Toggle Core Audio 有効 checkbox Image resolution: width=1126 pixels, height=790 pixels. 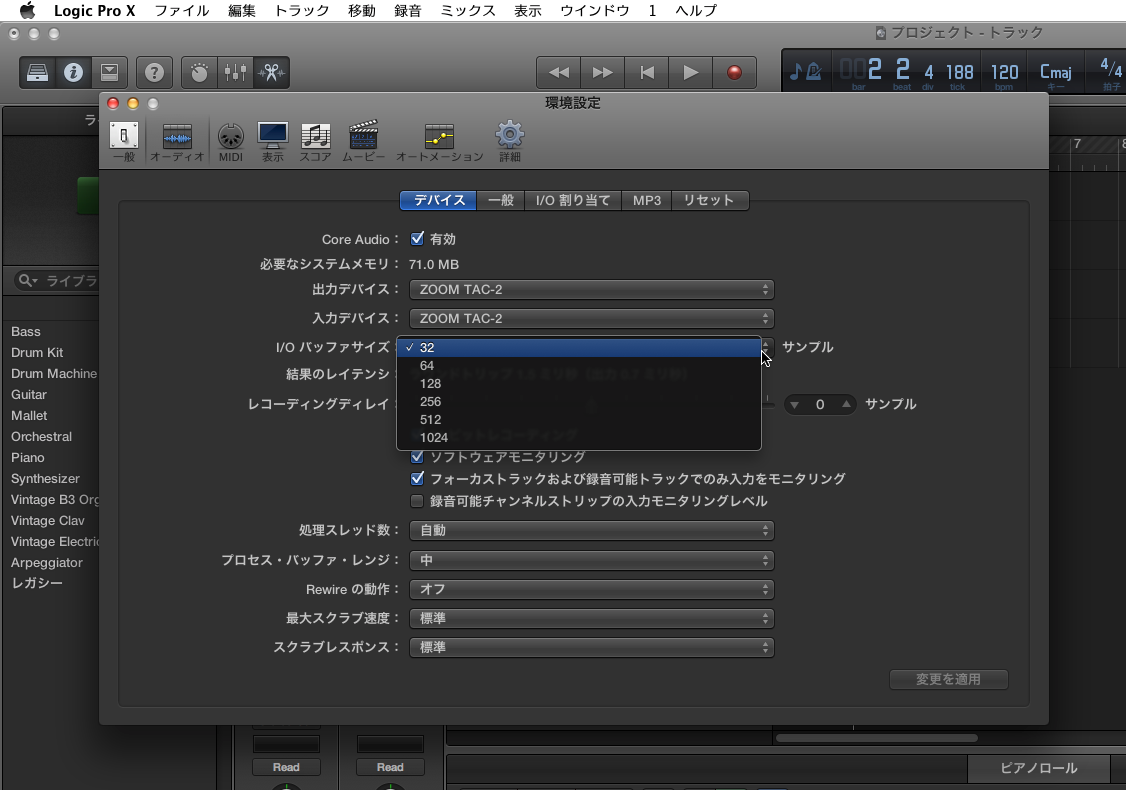[x=417, y=238]
